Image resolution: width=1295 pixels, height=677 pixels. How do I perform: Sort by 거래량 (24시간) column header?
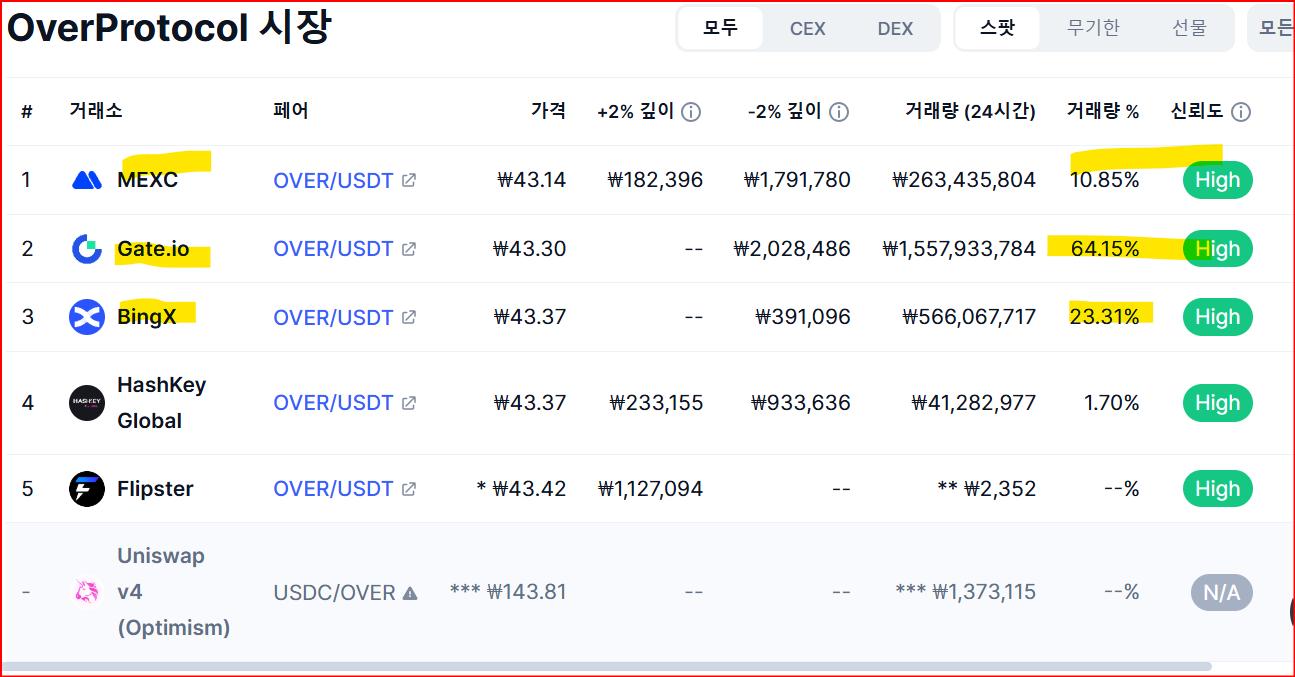970,112
